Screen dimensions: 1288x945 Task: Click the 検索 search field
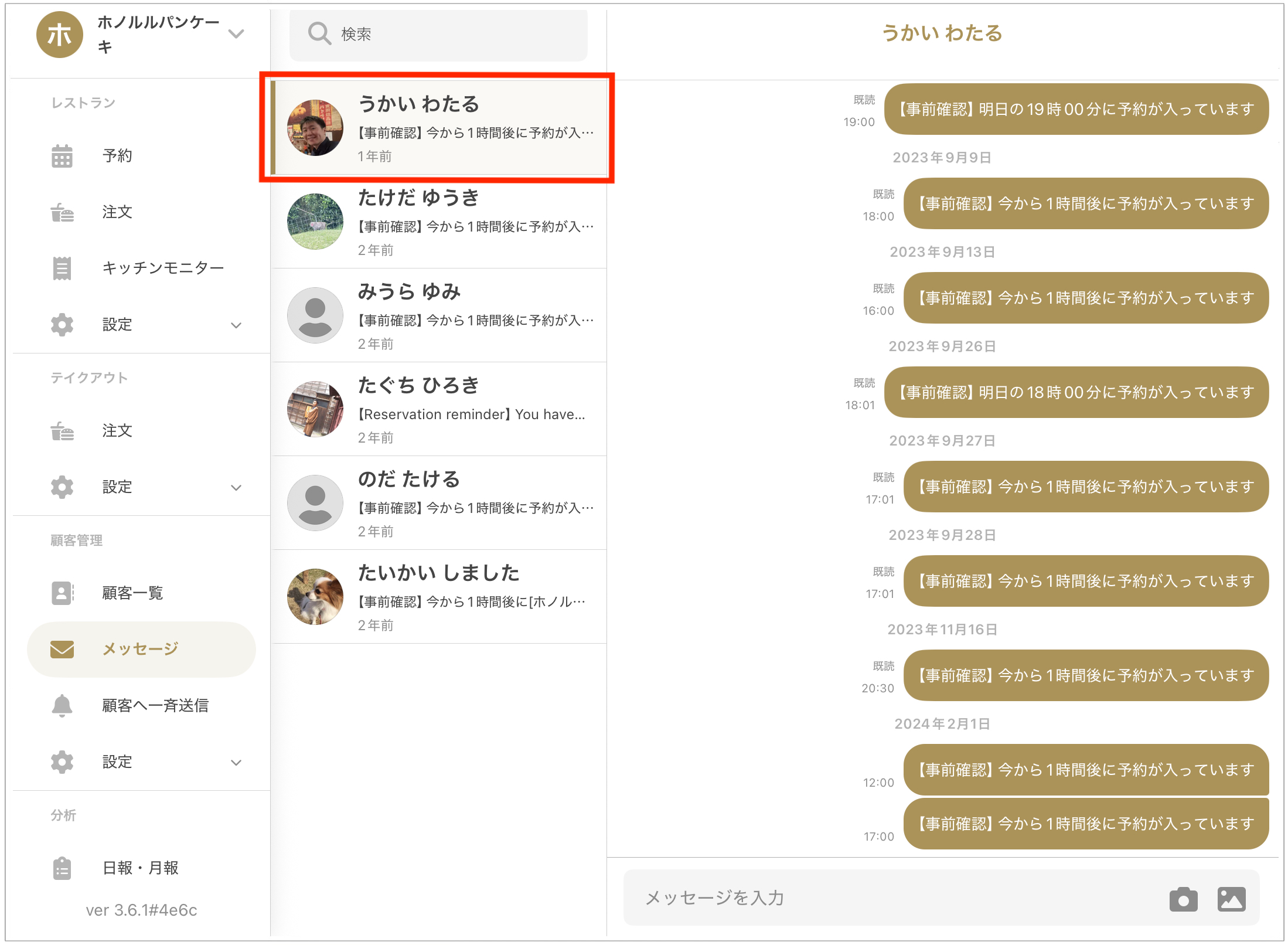coord(438,34)
